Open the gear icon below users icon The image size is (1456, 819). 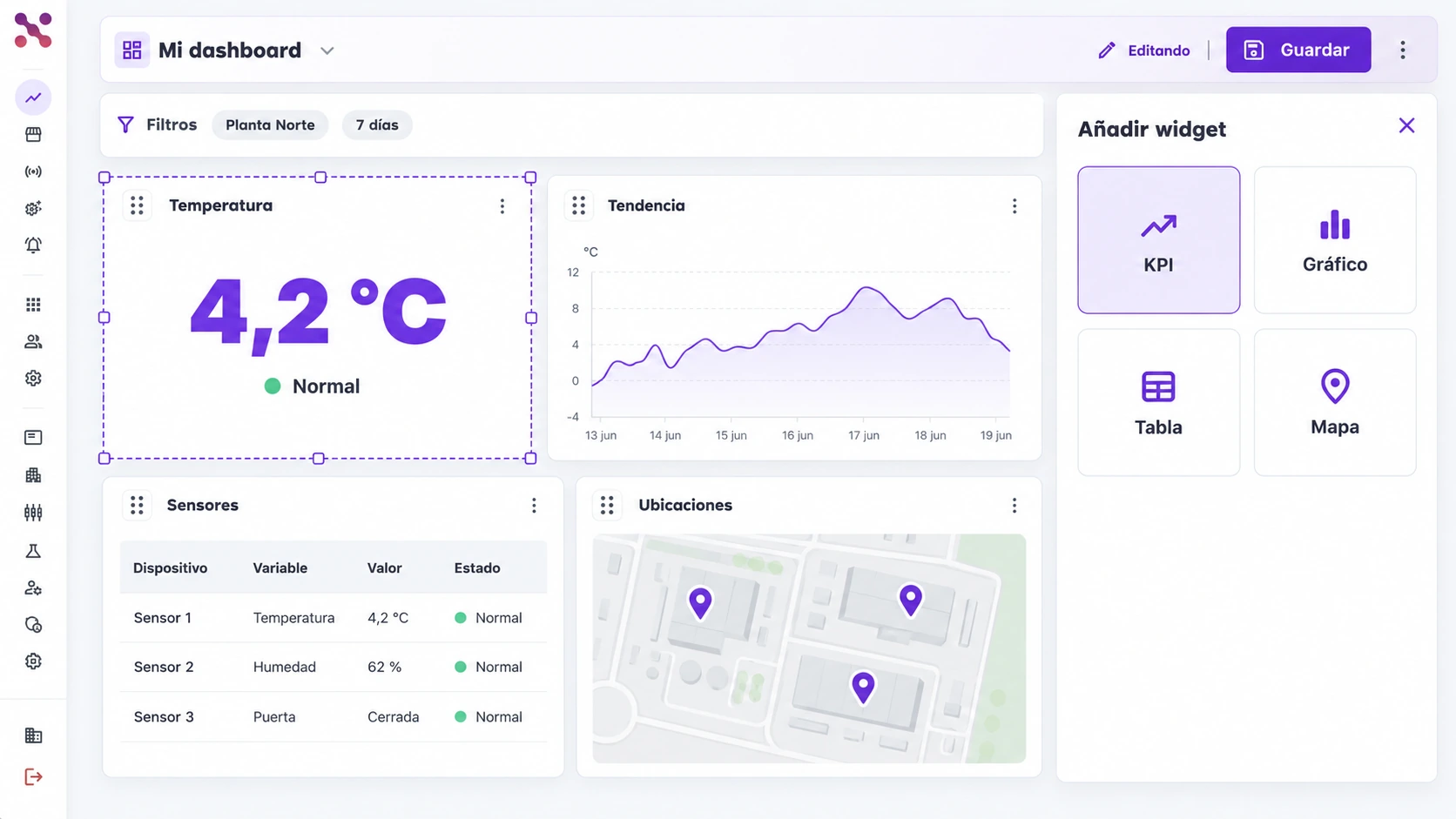(x=33, y=379)
